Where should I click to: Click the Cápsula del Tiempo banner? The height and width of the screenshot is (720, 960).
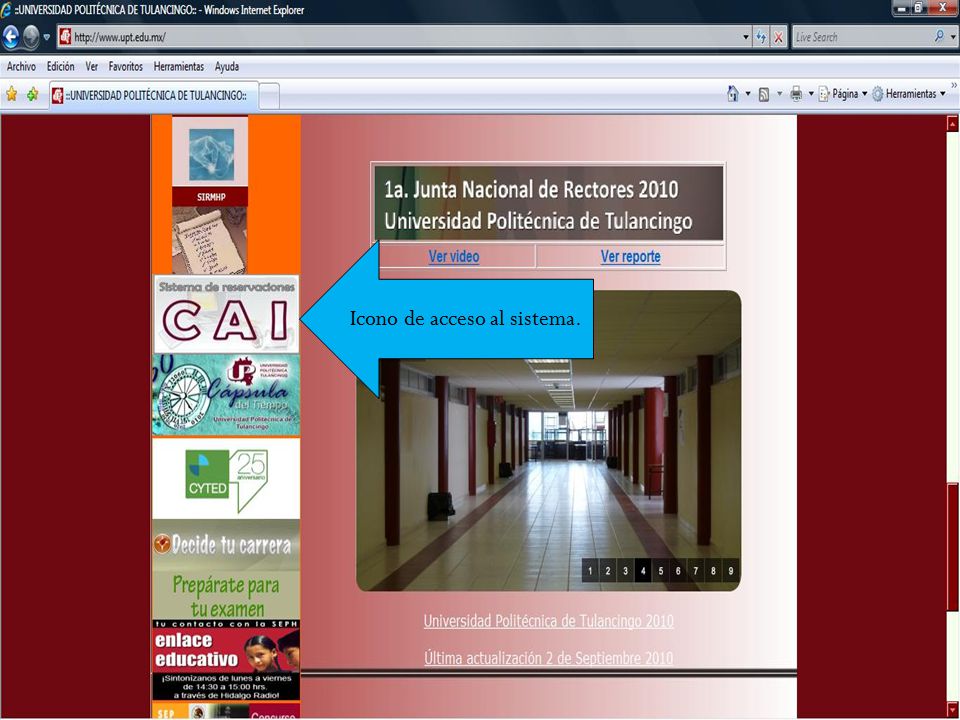[226, 395]
